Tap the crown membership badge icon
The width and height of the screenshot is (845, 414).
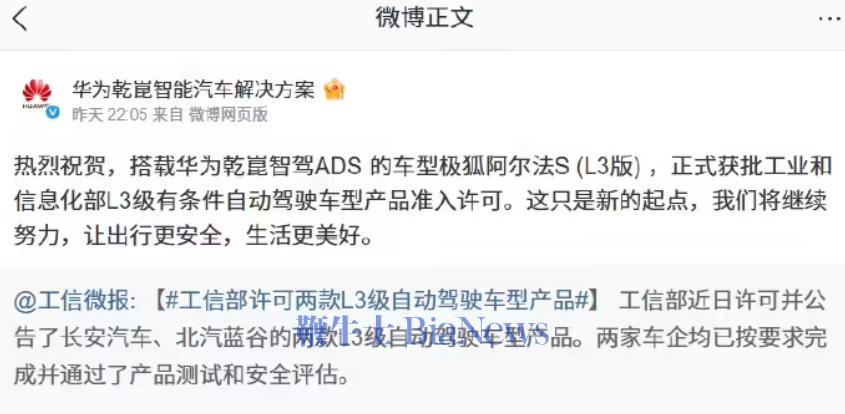(x=334, y=89)
